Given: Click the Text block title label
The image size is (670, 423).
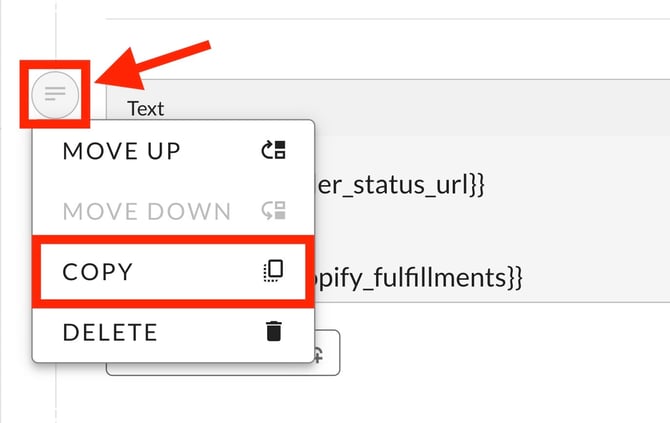Looking at the screenshot, I should point(146,109).
